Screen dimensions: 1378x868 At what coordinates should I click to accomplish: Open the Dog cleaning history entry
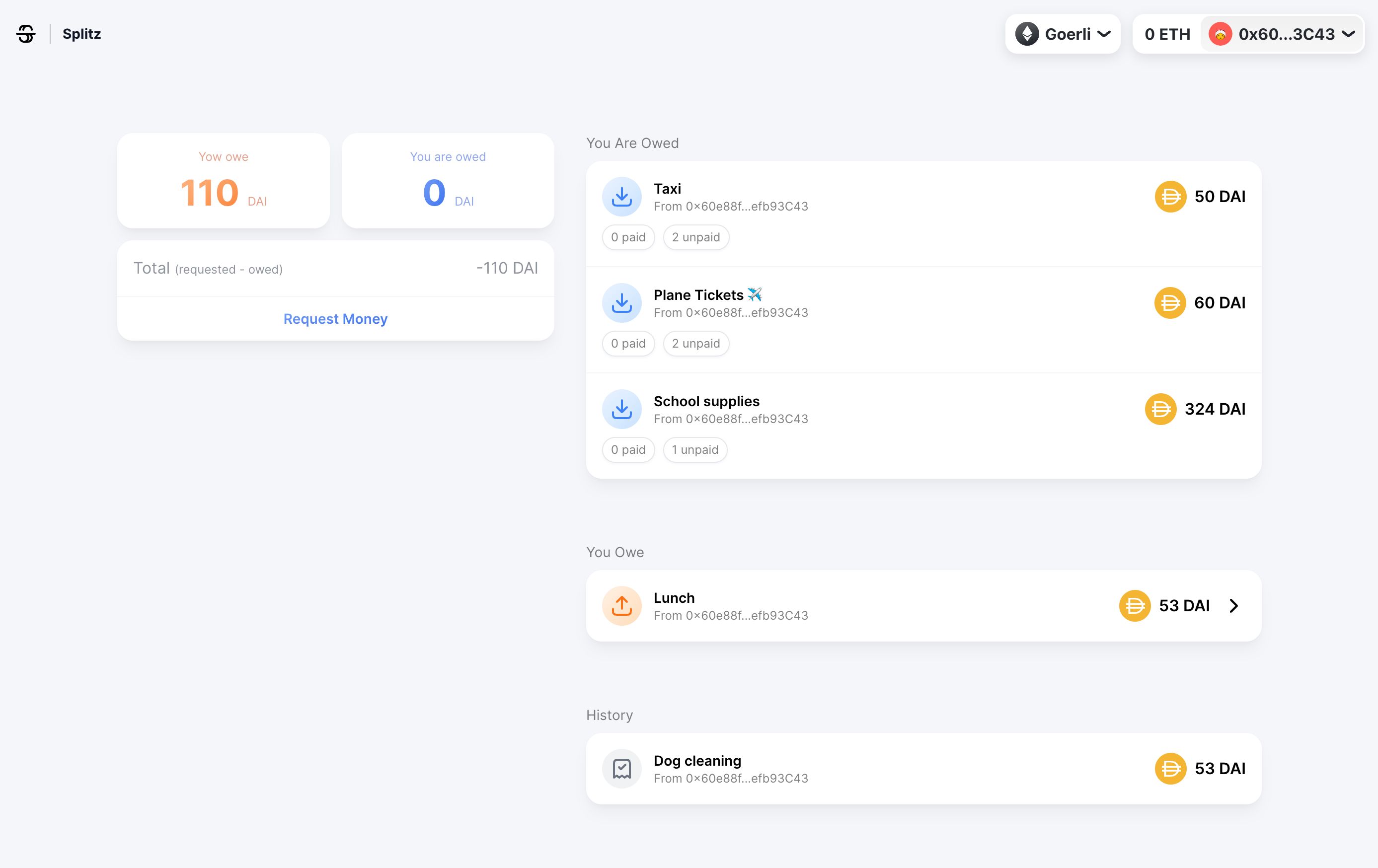pyautogui.click(x=923, y=769)
